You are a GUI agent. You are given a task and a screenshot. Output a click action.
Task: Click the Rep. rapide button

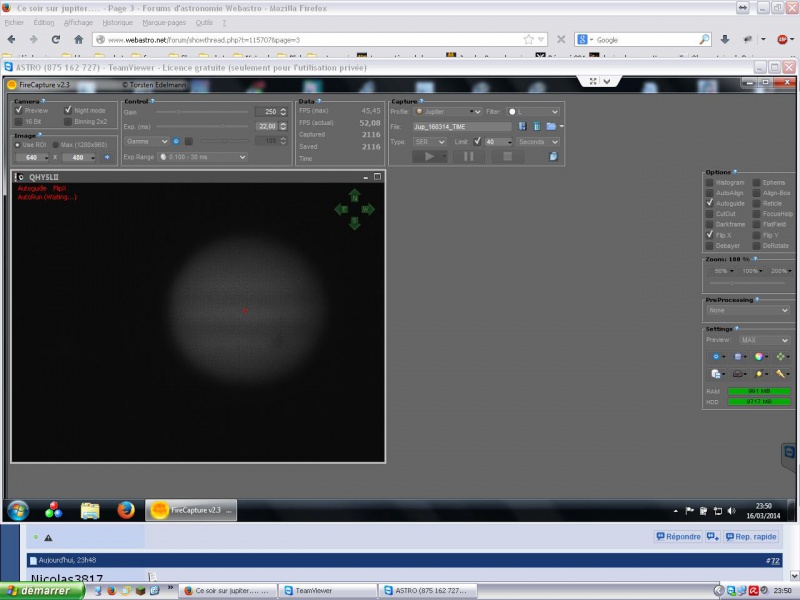coord(751,536)
